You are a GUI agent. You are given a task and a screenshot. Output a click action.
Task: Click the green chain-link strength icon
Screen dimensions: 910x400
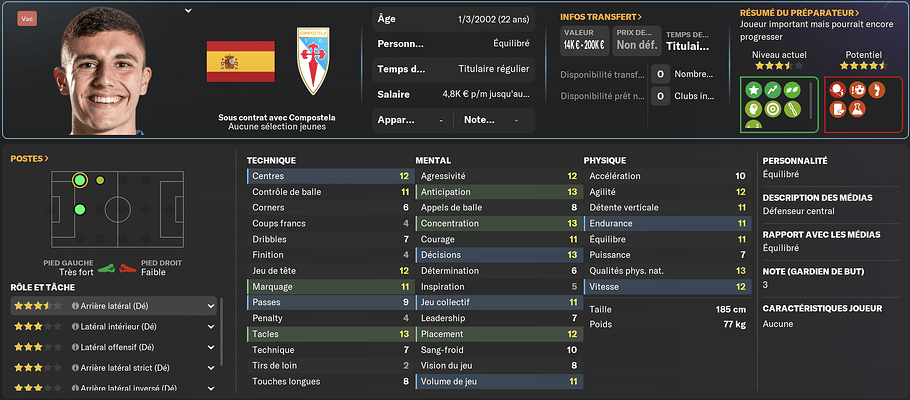point(792,109)
